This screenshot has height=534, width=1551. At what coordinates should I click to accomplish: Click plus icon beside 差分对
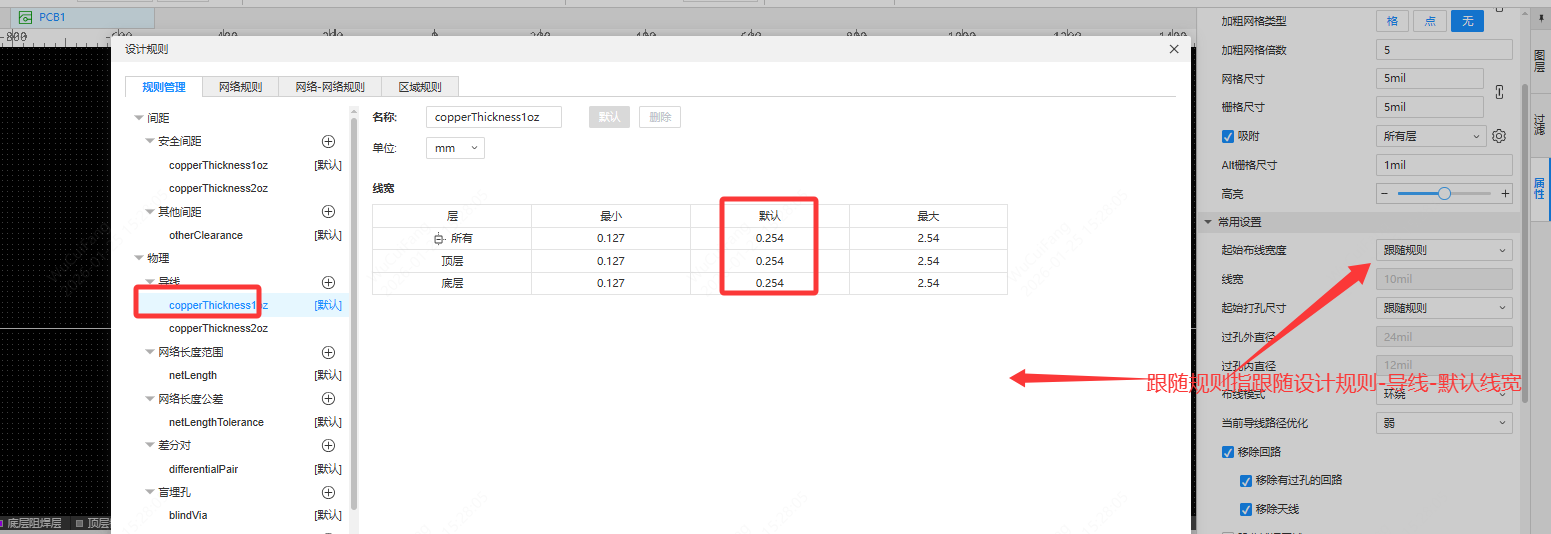(x=328, y=446)
